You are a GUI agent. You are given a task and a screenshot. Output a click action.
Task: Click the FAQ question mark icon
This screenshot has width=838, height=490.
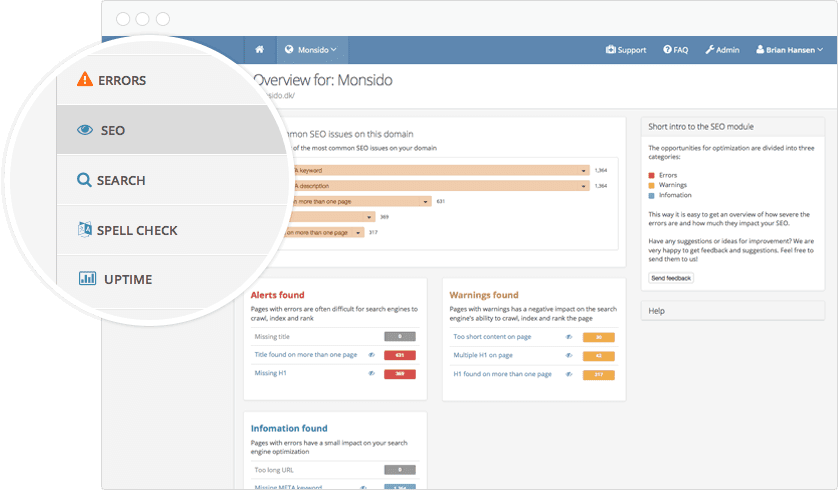667,49
